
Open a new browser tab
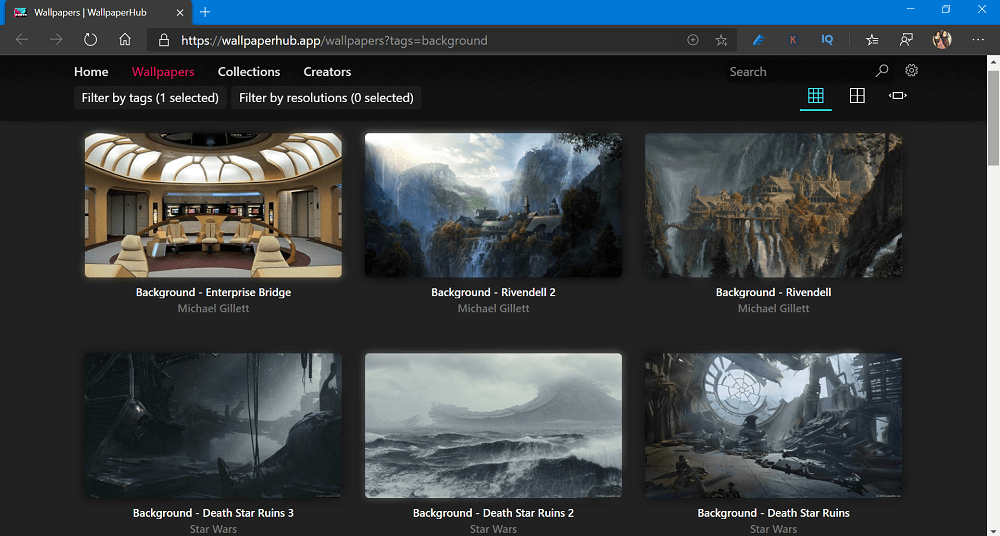click(x=205, y=12)
